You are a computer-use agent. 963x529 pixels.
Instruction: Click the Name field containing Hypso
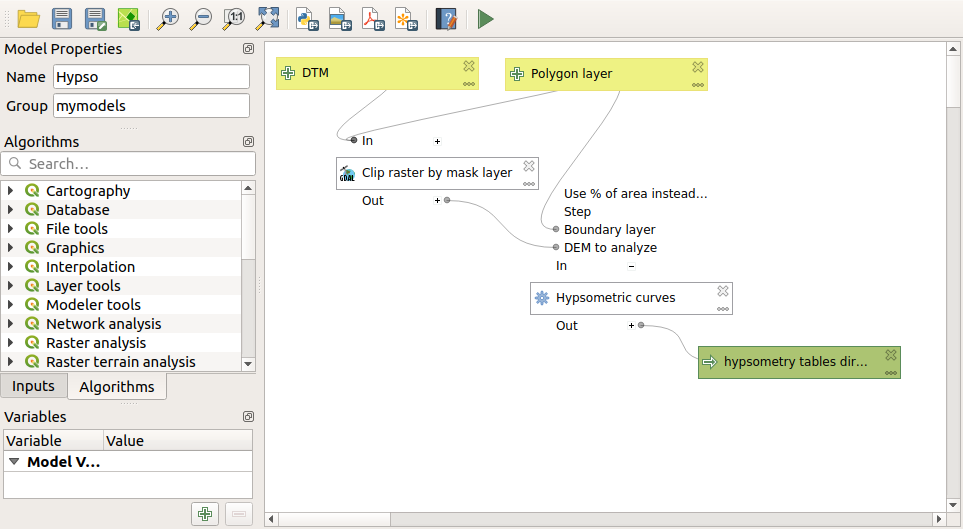coord(151,77)
